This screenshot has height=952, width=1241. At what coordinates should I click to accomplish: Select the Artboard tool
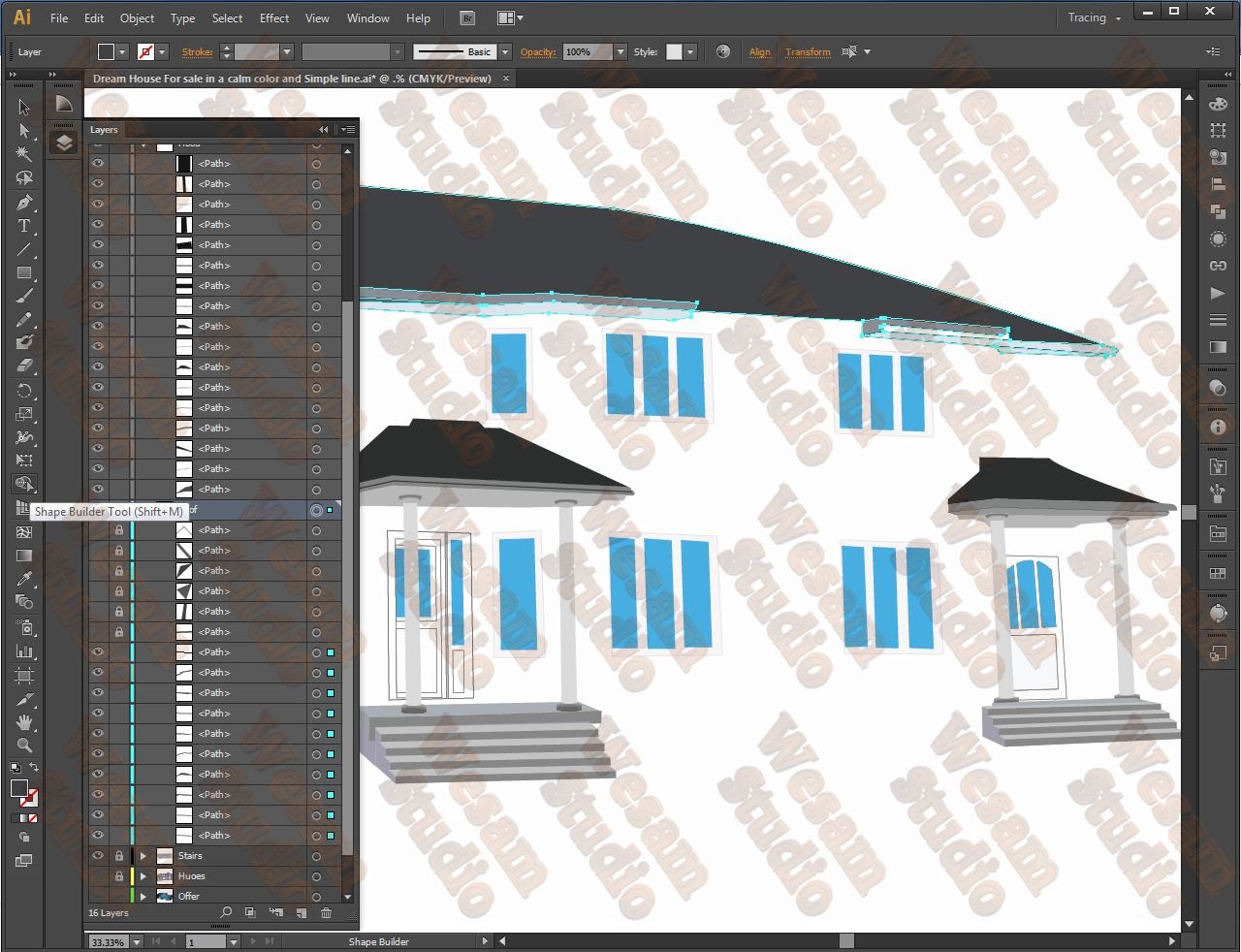pyautogui.click(x=24, y=676)
